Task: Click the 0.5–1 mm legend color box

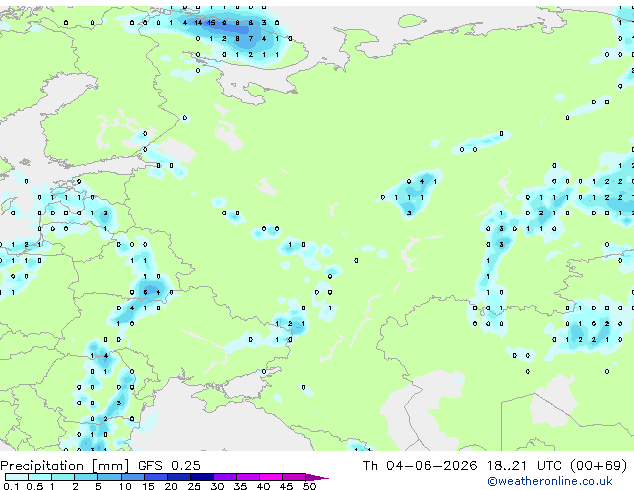Action: [40, 477]
